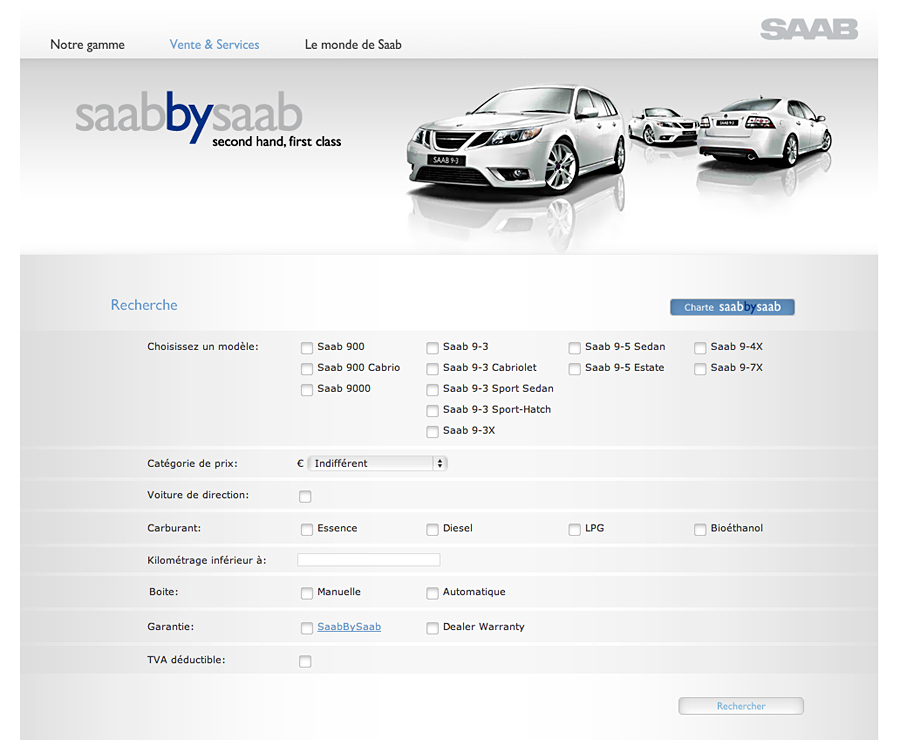Click the saabbysaab banner logo
This screenshot has width=900, height=740.
click(188, 118)
